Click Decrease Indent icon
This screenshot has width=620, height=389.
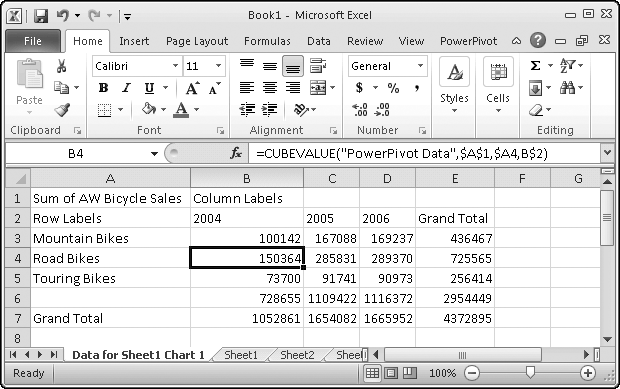tap(247, 110)
